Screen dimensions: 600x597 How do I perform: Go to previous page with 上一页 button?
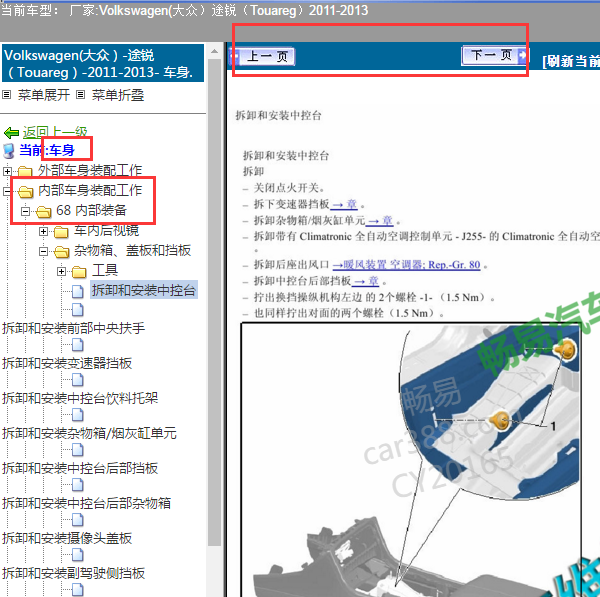(x=262, y=57)
